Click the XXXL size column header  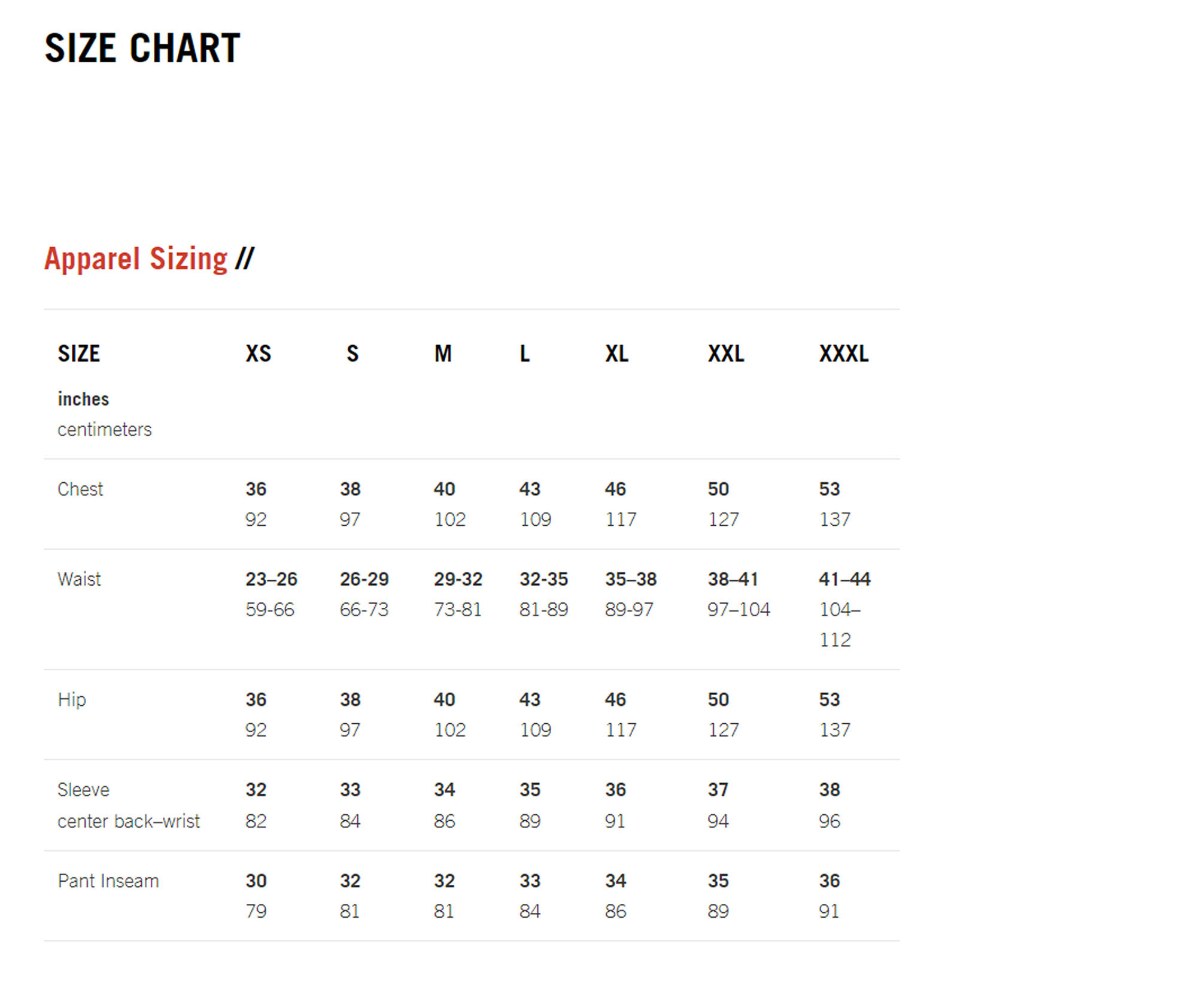(x=843, y=354)
